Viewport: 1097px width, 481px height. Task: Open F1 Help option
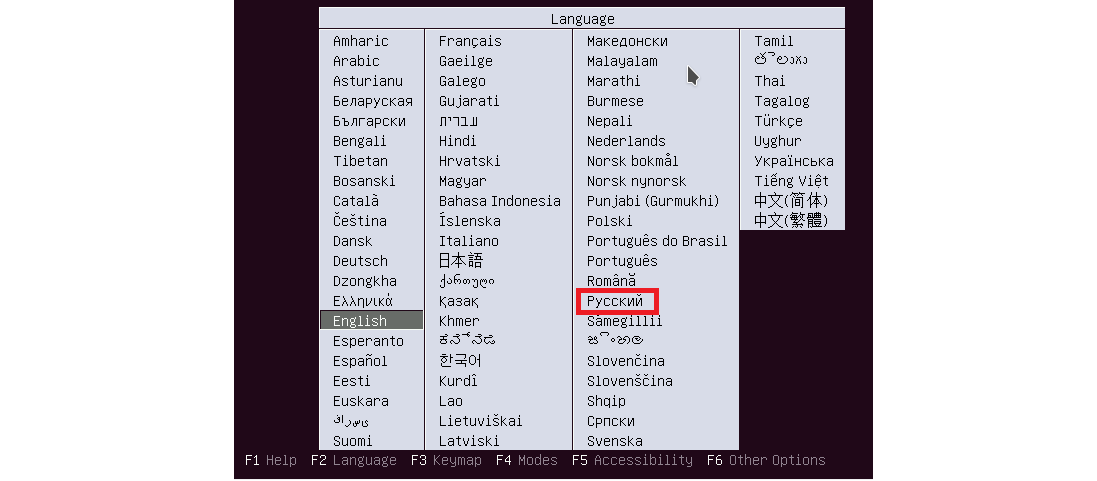(270, 460)
